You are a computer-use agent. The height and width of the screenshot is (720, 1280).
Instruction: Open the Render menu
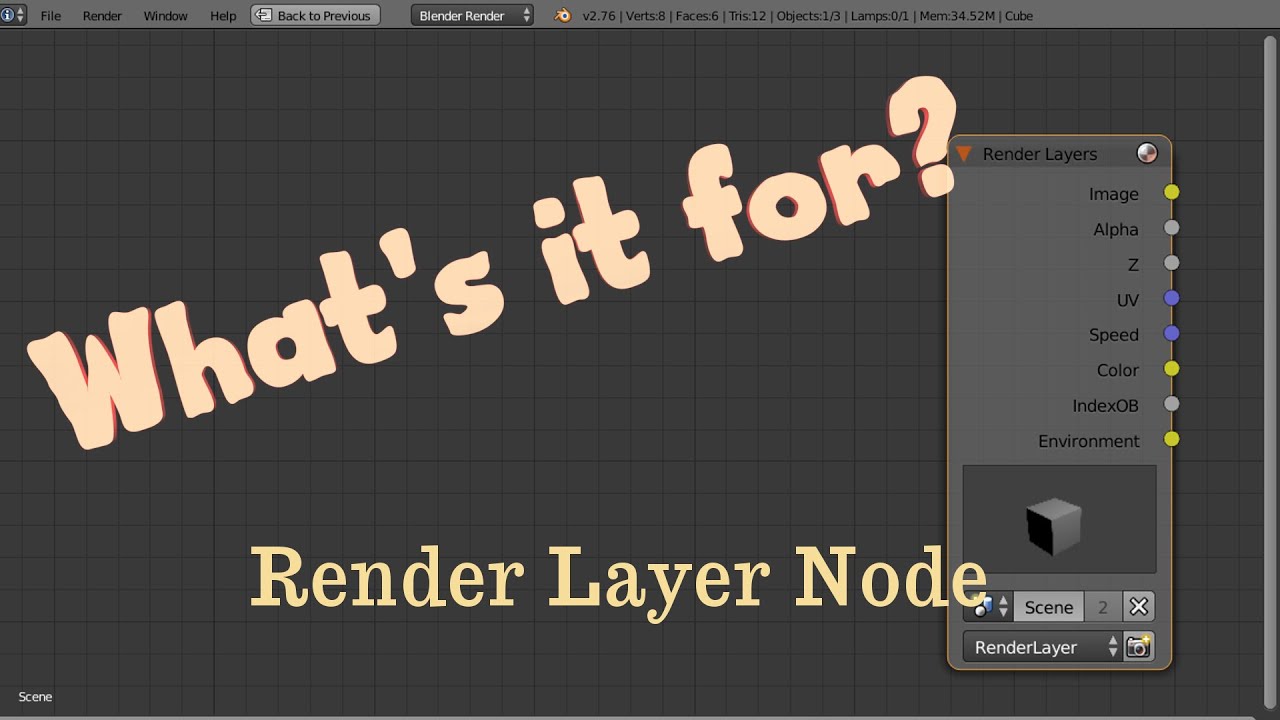click(x=102, y=16)
